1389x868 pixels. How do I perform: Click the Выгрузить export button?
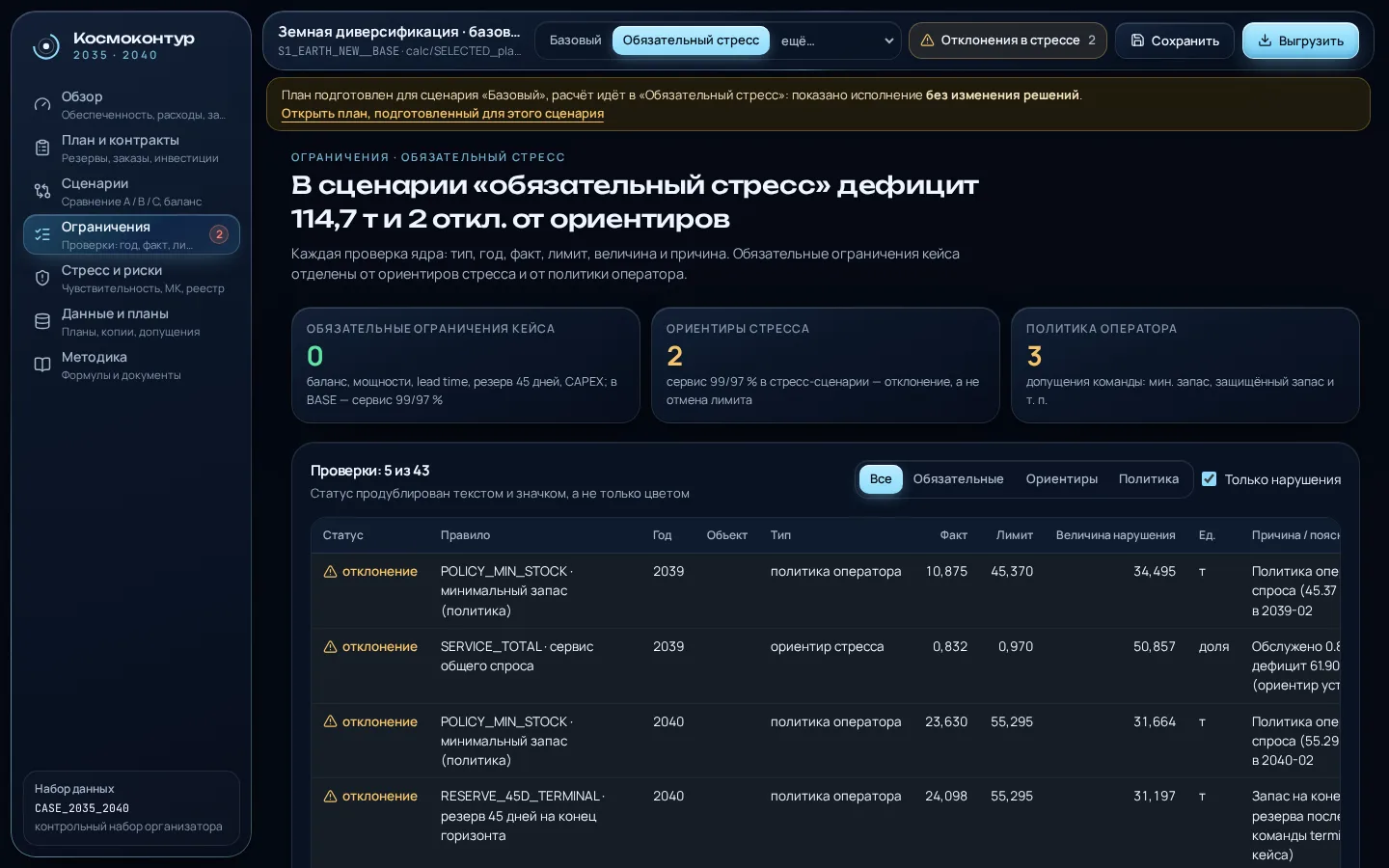[x=1300, y=41]
